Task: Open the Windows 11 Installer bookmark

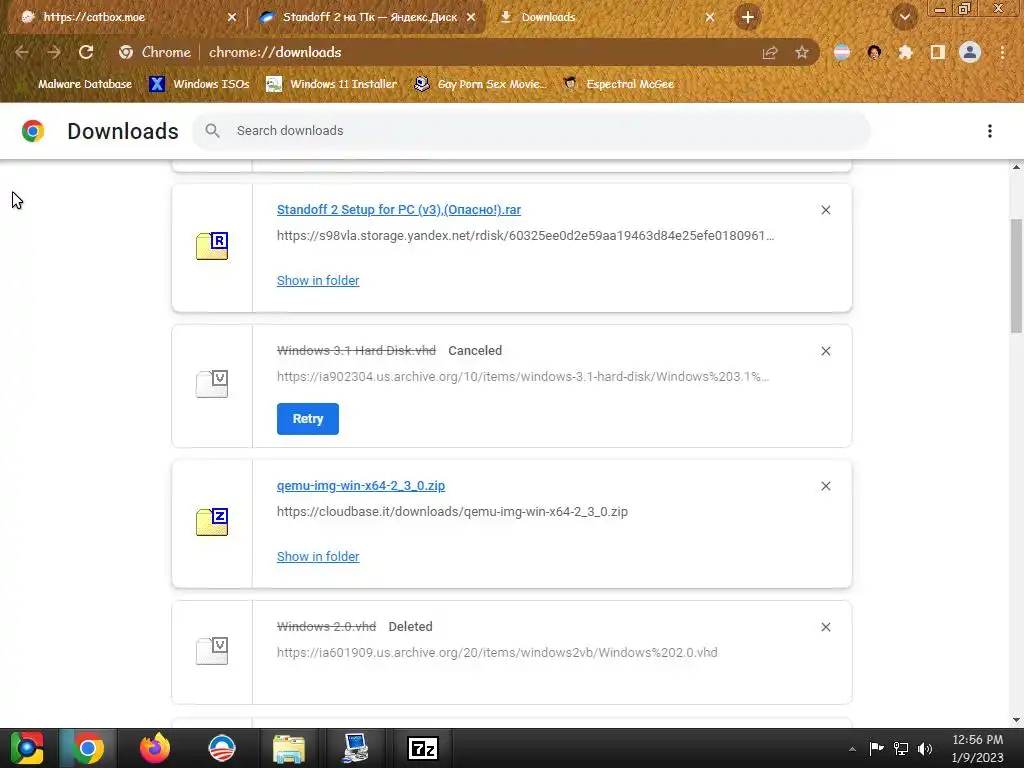Action: 332,84
